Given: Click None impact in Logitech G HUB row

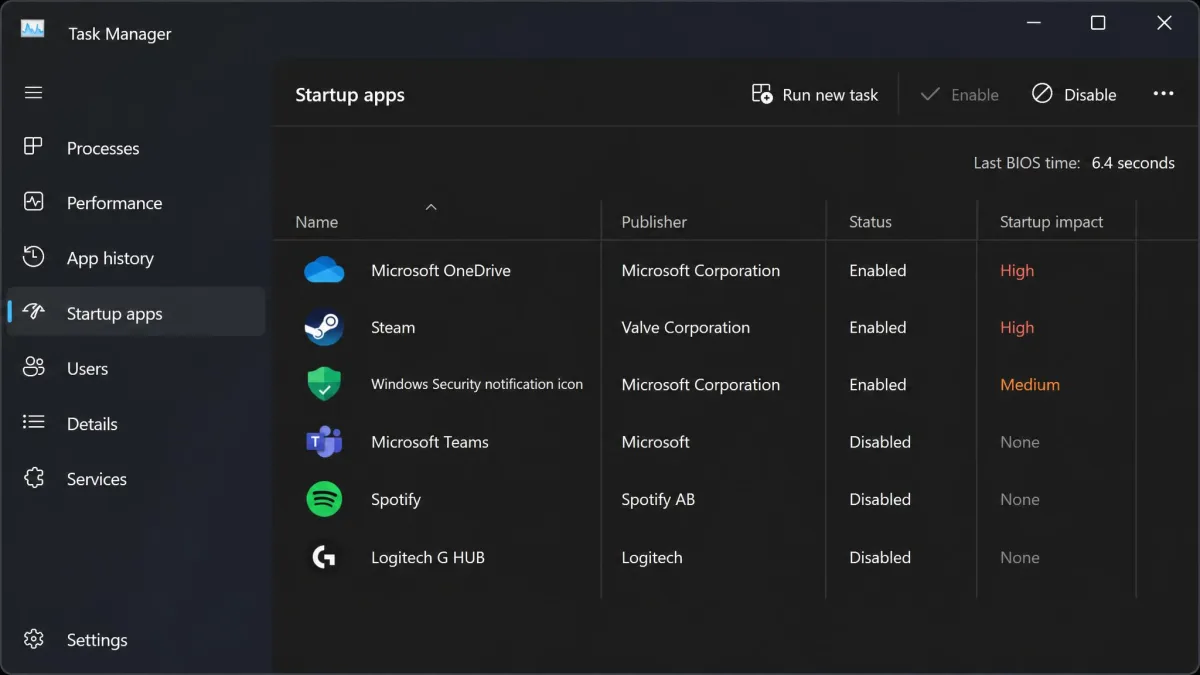Looking at the screenshot, I should pyautogui.click(x=1020, y=557).
